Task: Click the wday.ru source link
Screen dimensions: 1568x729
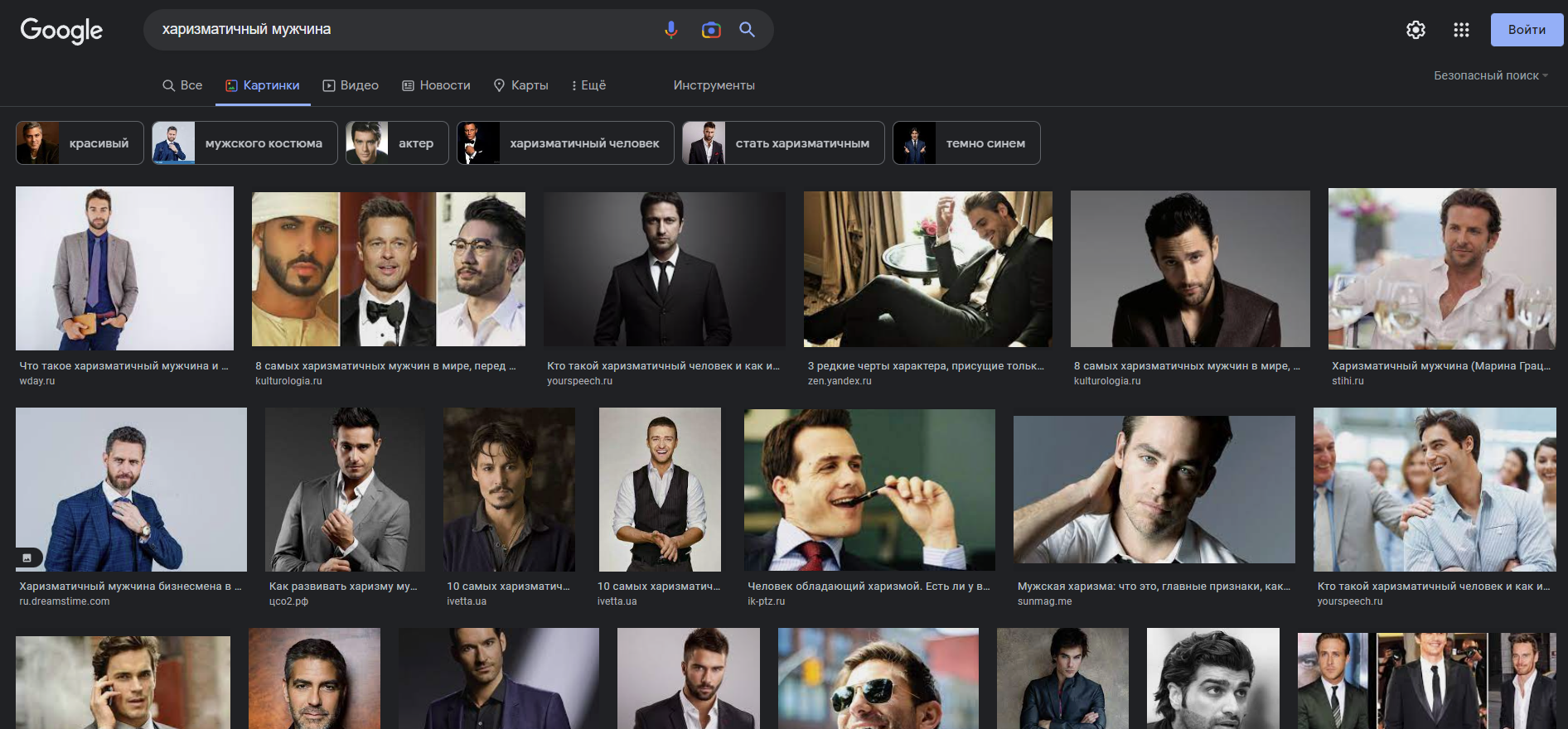Action: coord(37,381)
